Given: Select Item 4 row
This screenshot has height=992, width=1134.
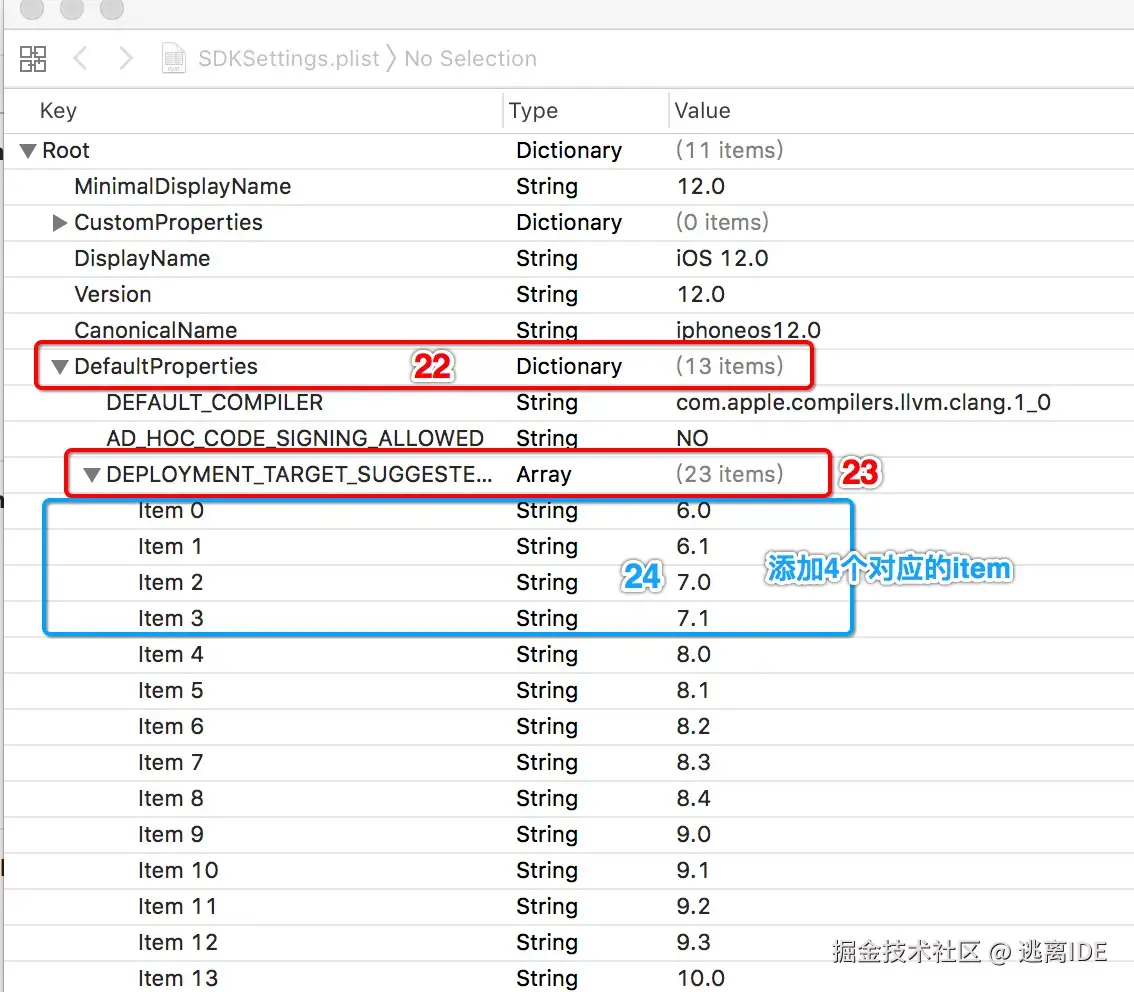Looking at the screenshot, I should click(568, 655).
